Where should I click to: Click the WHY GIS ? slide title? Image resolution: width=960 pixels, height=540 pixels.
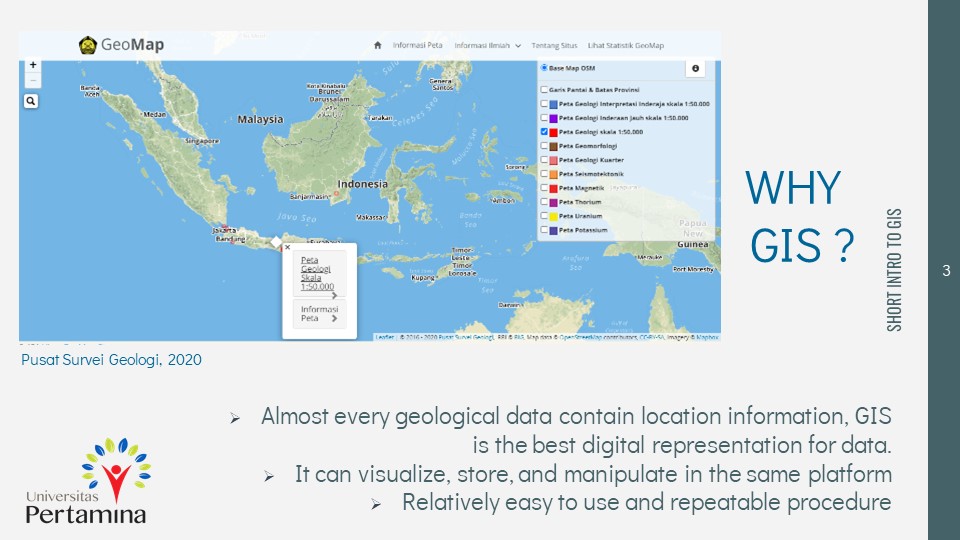click(800, 216)
